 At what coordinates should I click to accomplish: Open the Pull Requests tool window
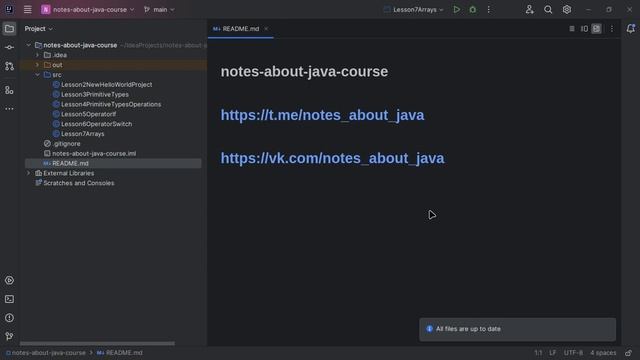9,66
